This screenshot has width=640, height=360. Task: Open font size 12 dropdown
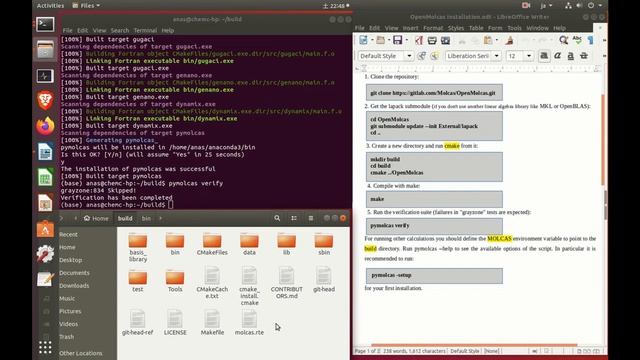(529, 56)
